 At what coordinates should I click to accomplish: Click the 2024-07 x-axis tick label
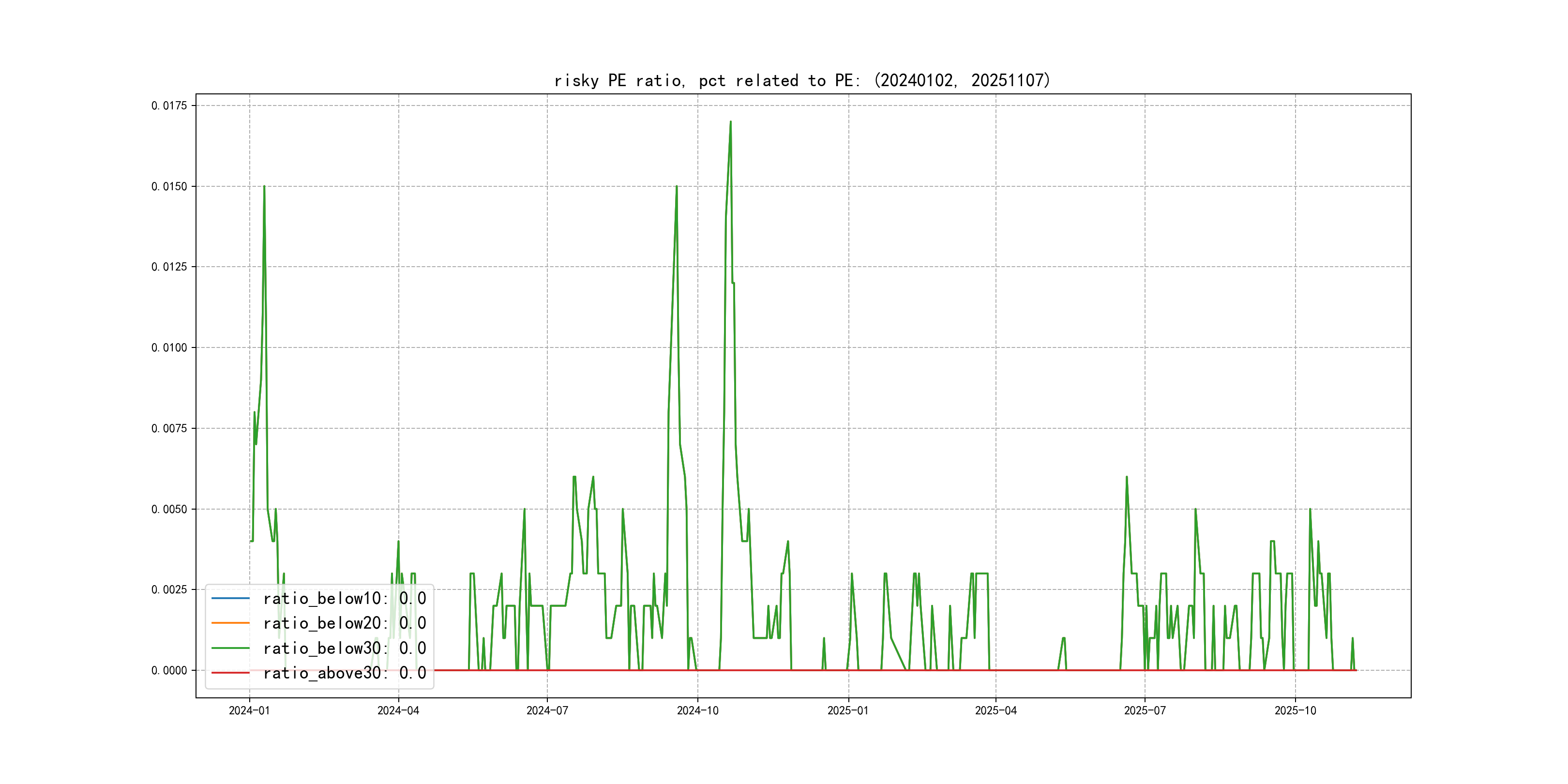tap(547, 710)
